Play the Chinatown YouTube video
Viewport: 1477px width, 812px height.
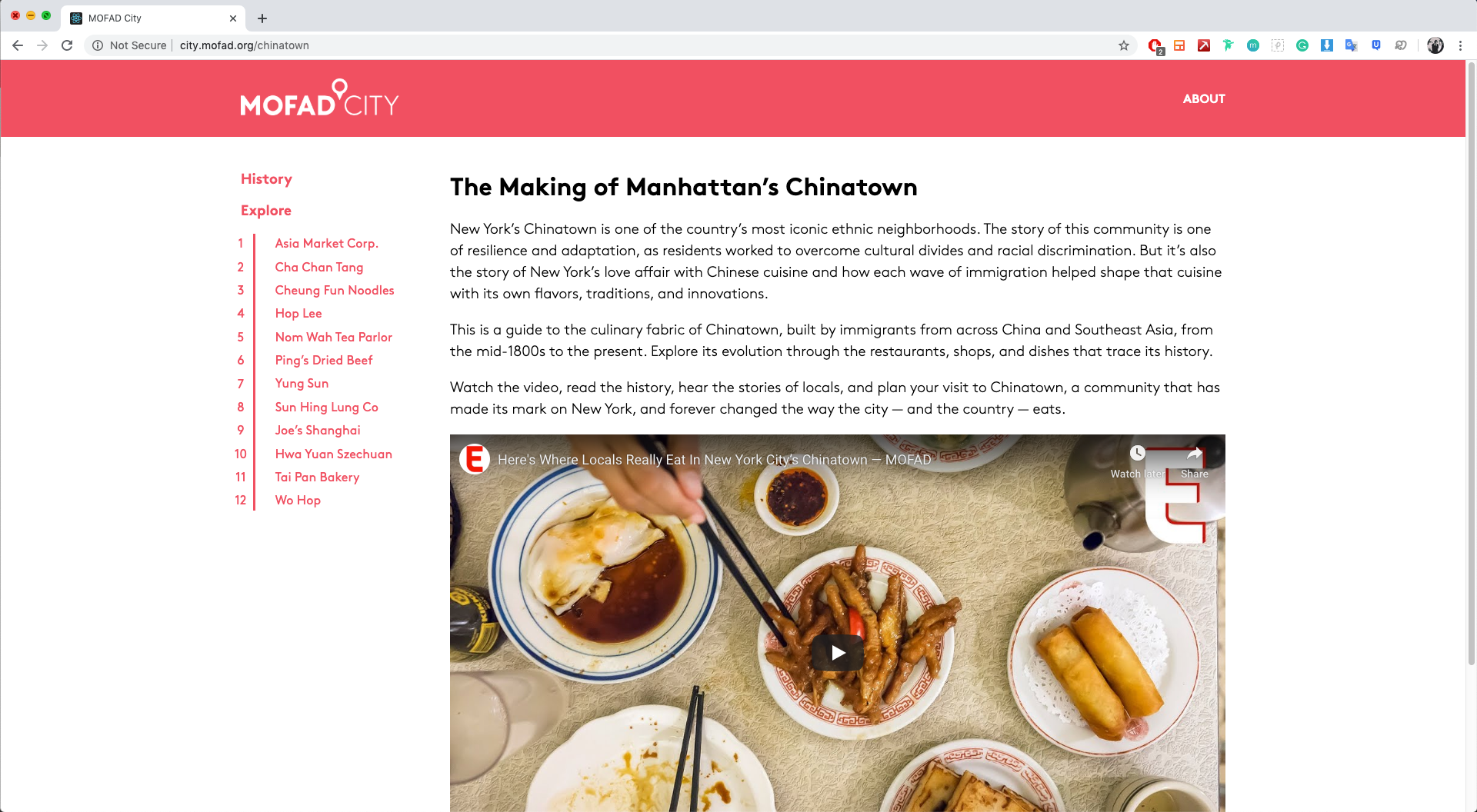pos(838,653)
